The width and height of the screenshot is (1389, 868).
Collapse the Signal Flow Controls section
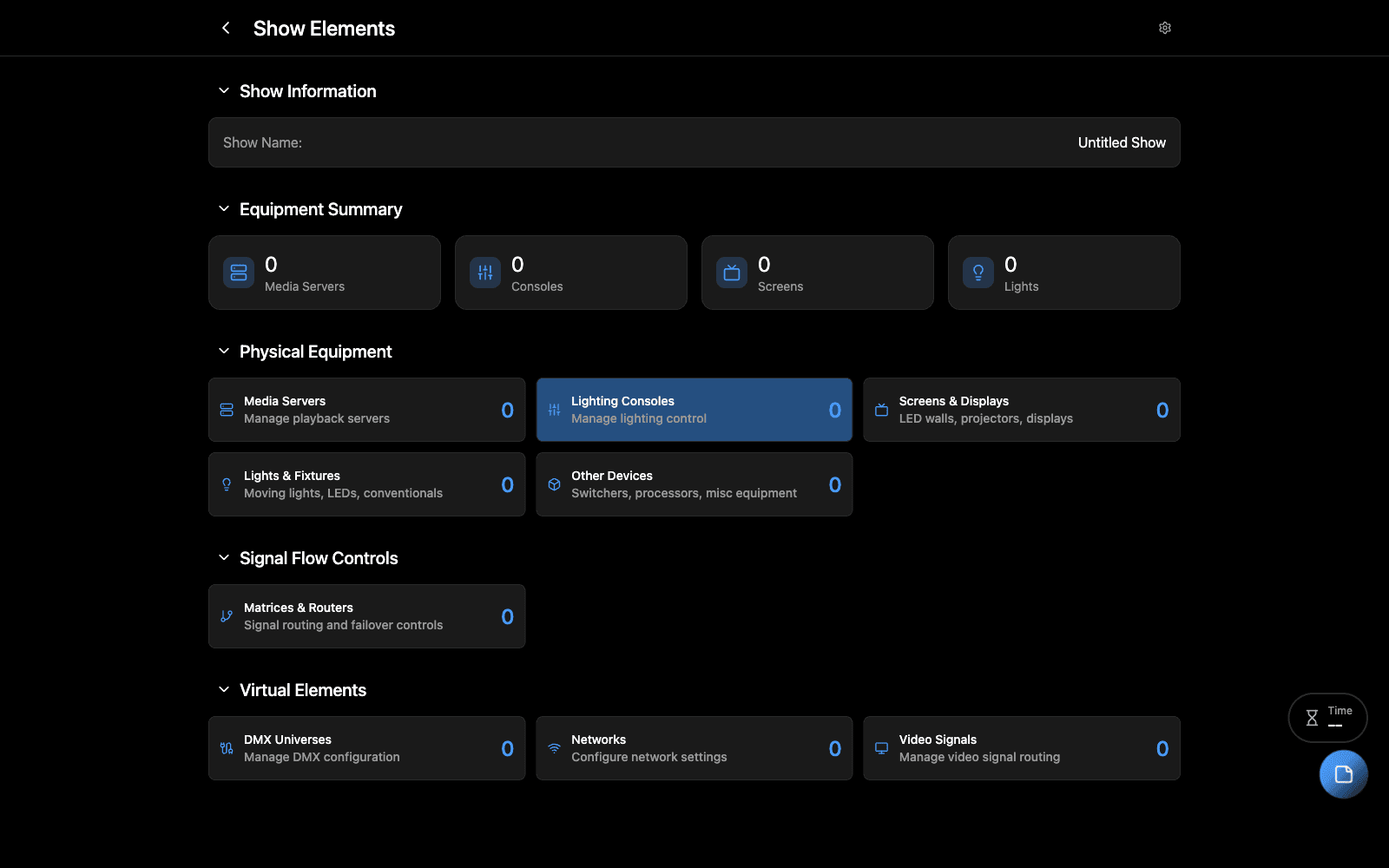tap(224, 557)
